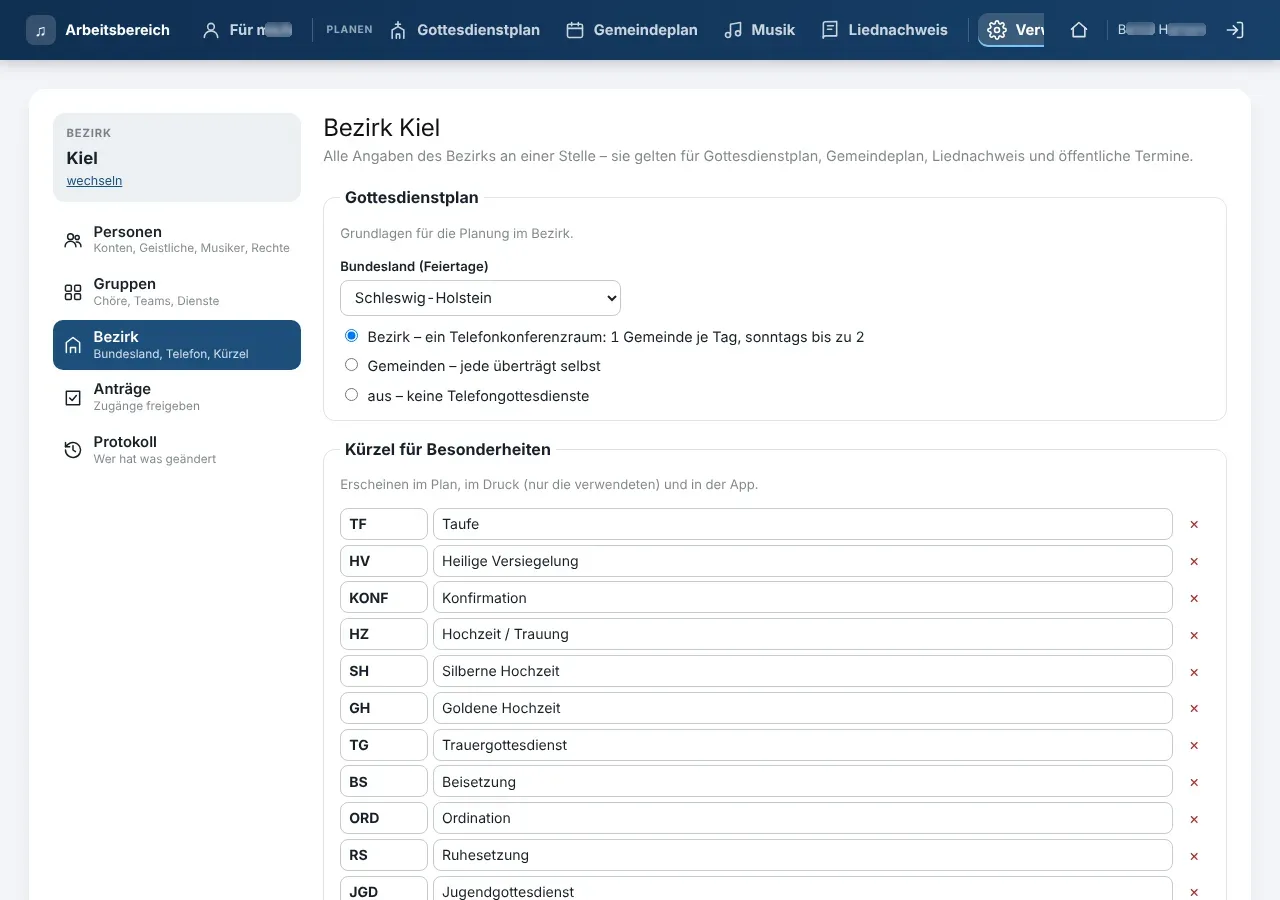Open Gottesdienstplan in top navigation
1280x900 pixels.
(x=465, y=30)
